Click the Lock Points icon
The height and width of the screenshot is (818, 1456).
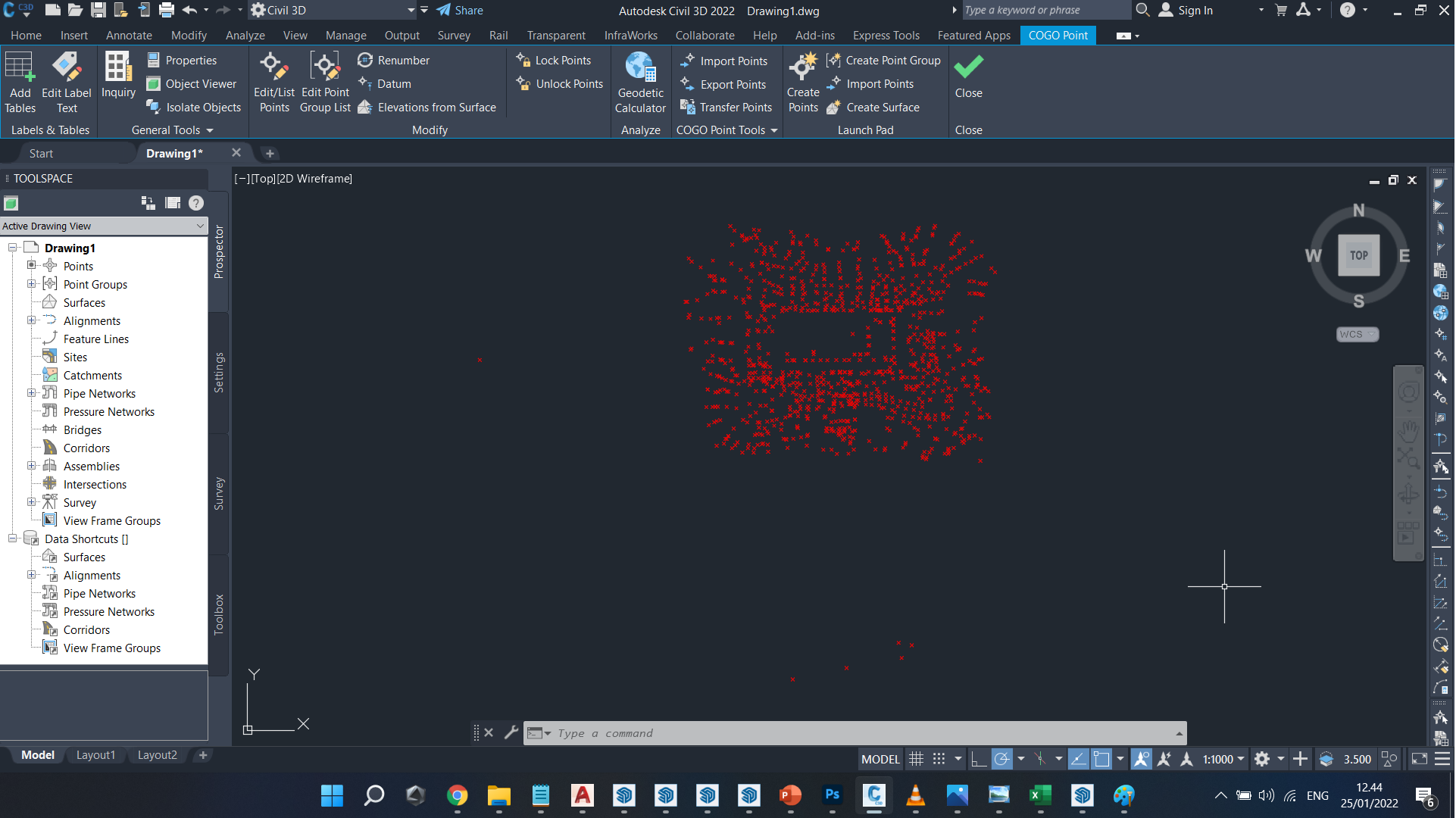(x=523, y=61)
